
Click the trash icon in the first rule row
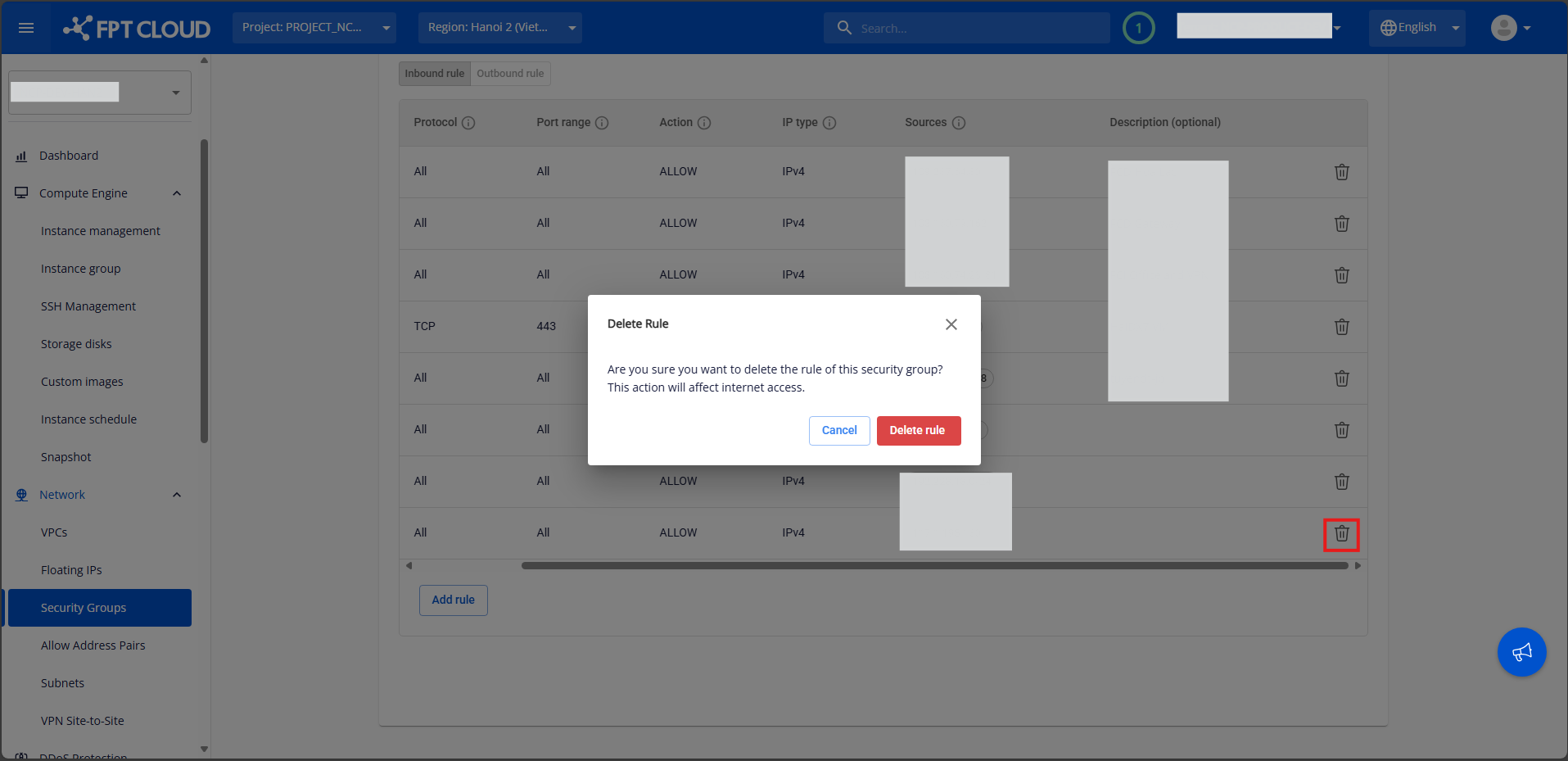coord(1341,172)
